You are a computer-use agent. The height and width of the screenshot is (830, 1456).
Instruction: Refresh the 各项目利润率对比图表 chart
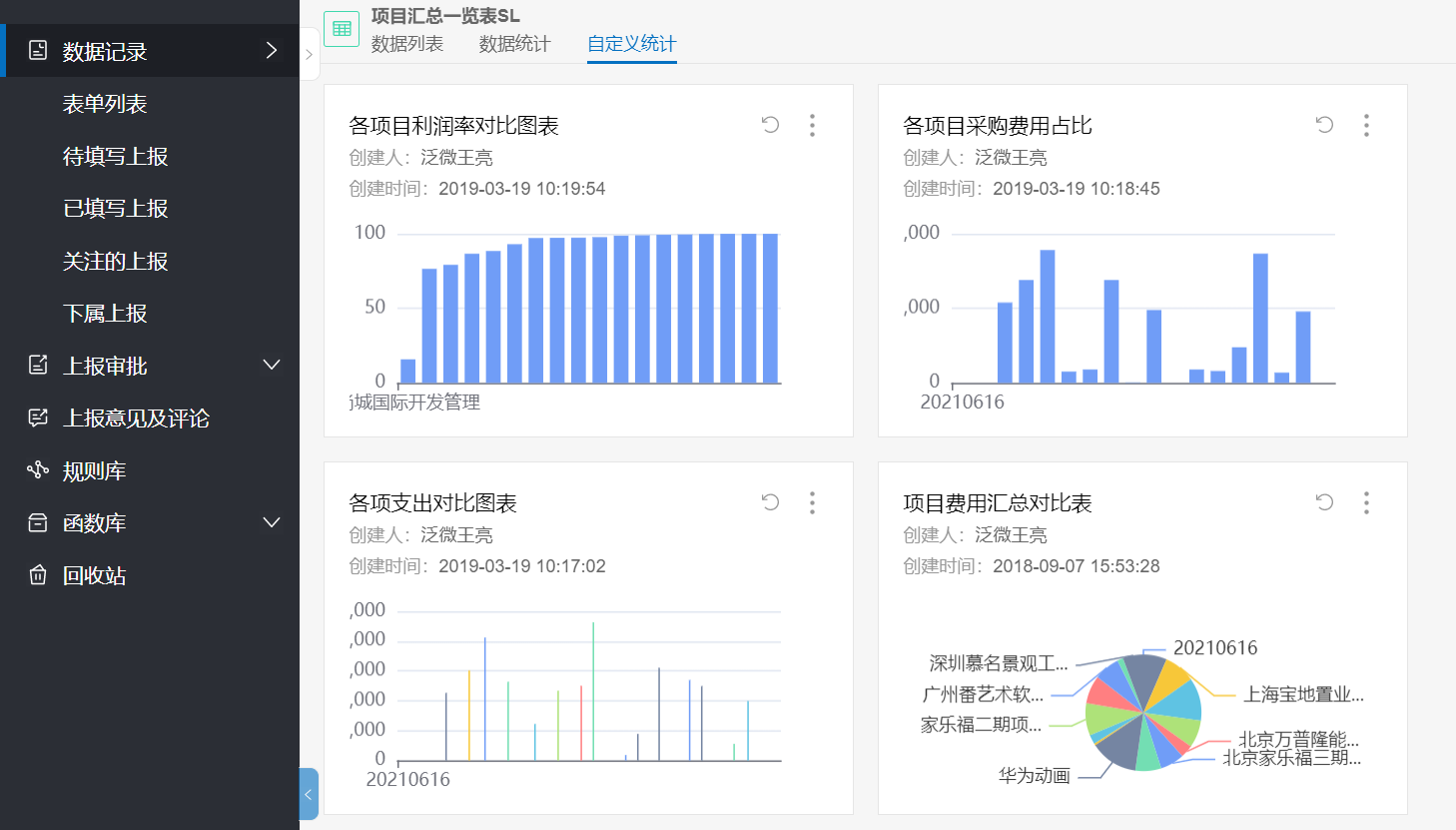pyautogui.click(x=770, y=124)
